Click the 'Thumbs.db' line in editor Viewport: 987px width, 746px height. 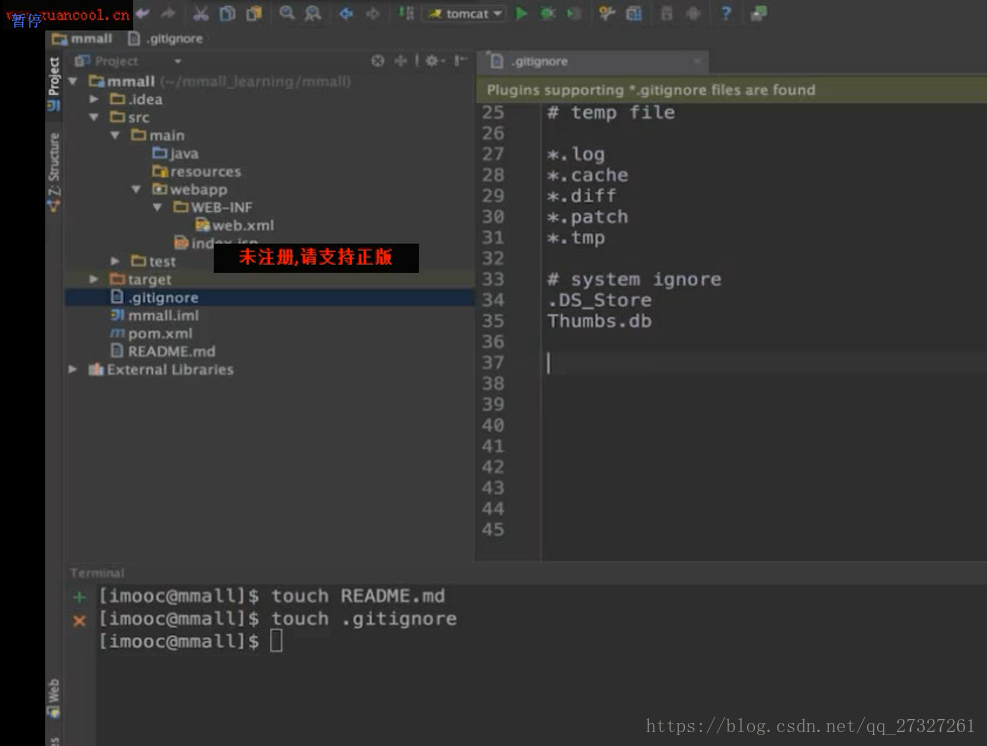pyautogui.click(x=600, y=321)
